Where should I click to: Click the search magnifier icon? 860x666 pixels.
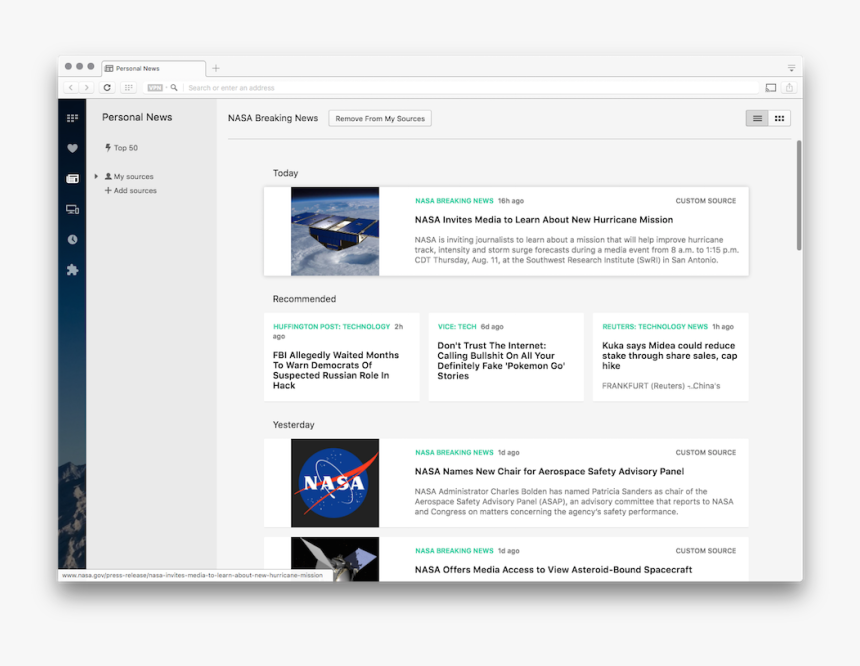click(x=174, y=87)
